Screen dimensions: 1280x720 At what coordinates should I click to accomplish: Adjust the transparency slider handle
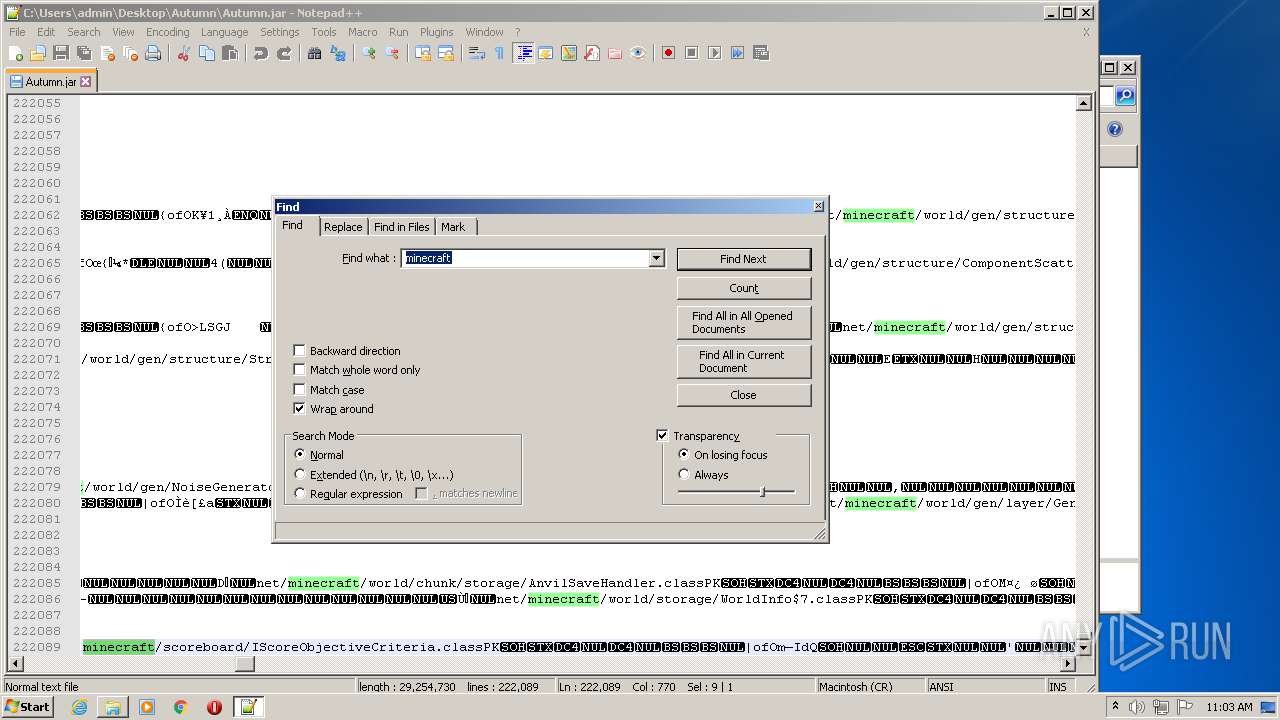pos(763,491)
